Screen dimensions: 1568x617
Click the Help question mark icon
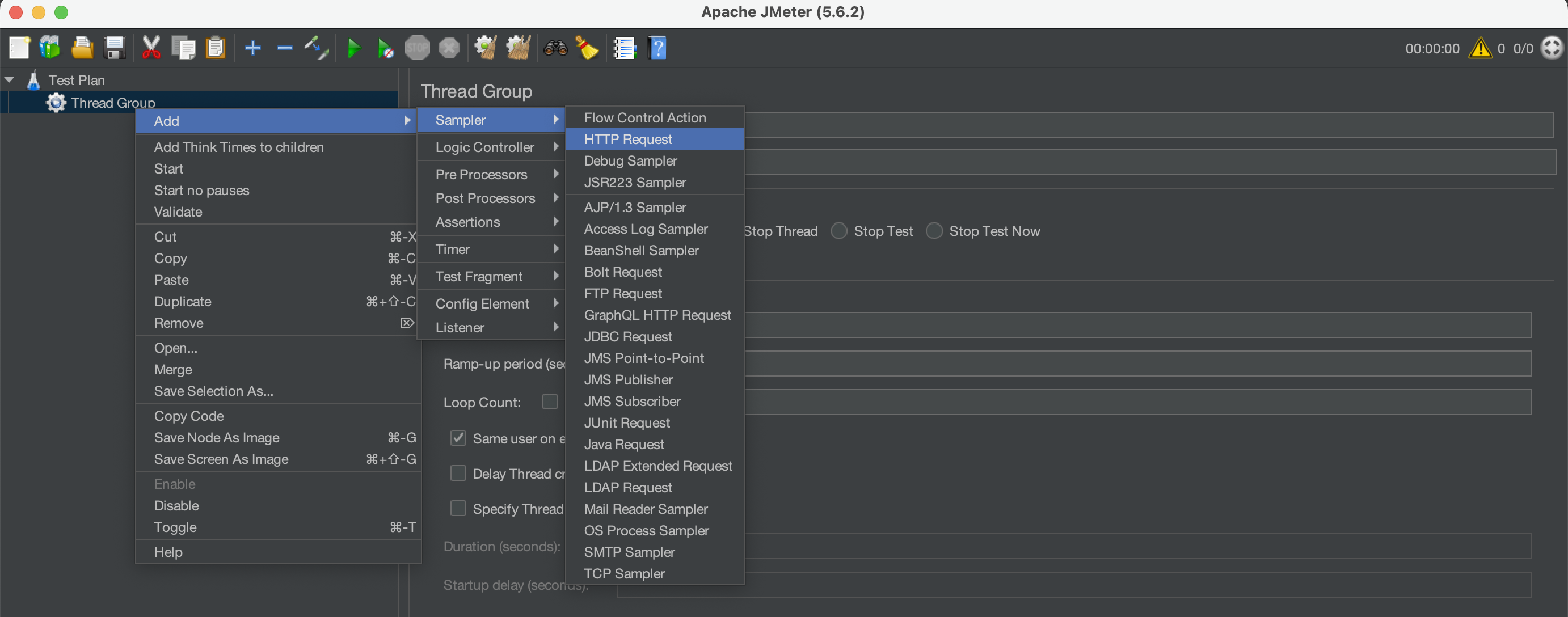point(657,48)
